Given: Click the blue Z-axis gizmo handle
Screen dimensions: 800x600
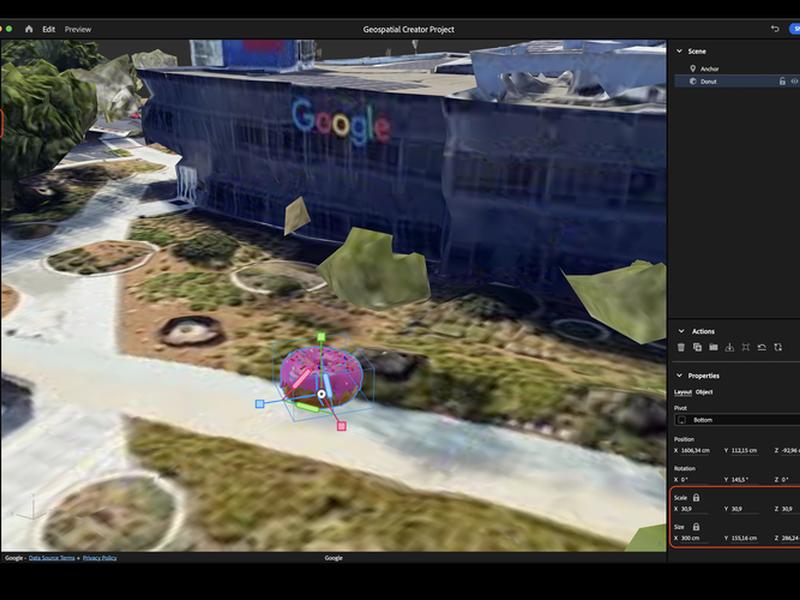Looking at the screenshot, I should pyautogui.click(x=260, y=404).
